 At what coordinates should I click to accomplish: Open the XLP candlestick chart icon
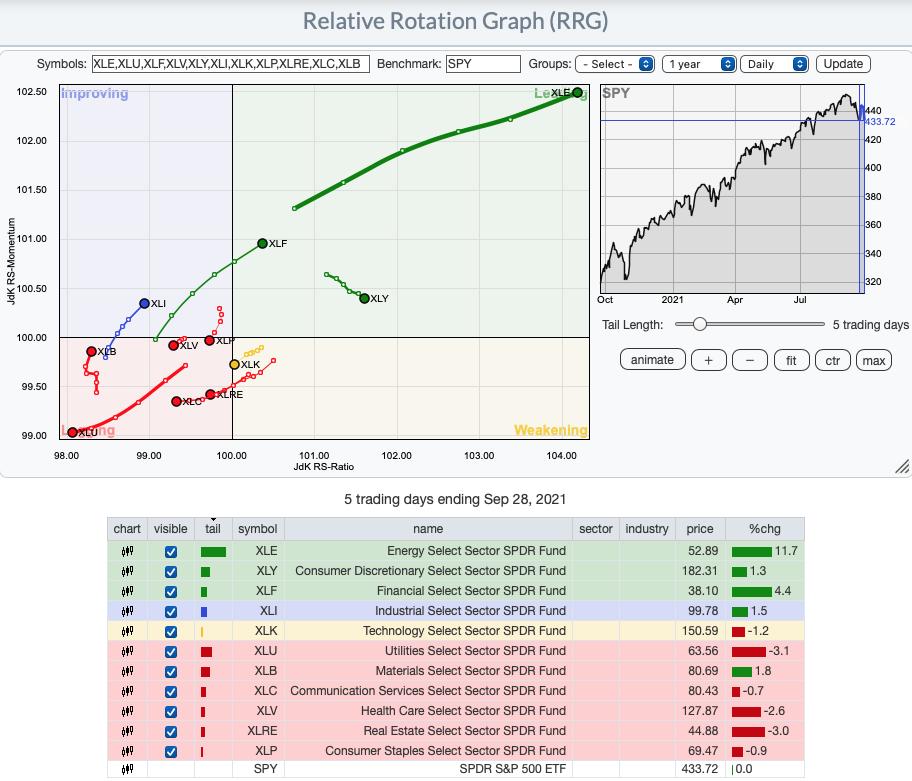[127, 751]
